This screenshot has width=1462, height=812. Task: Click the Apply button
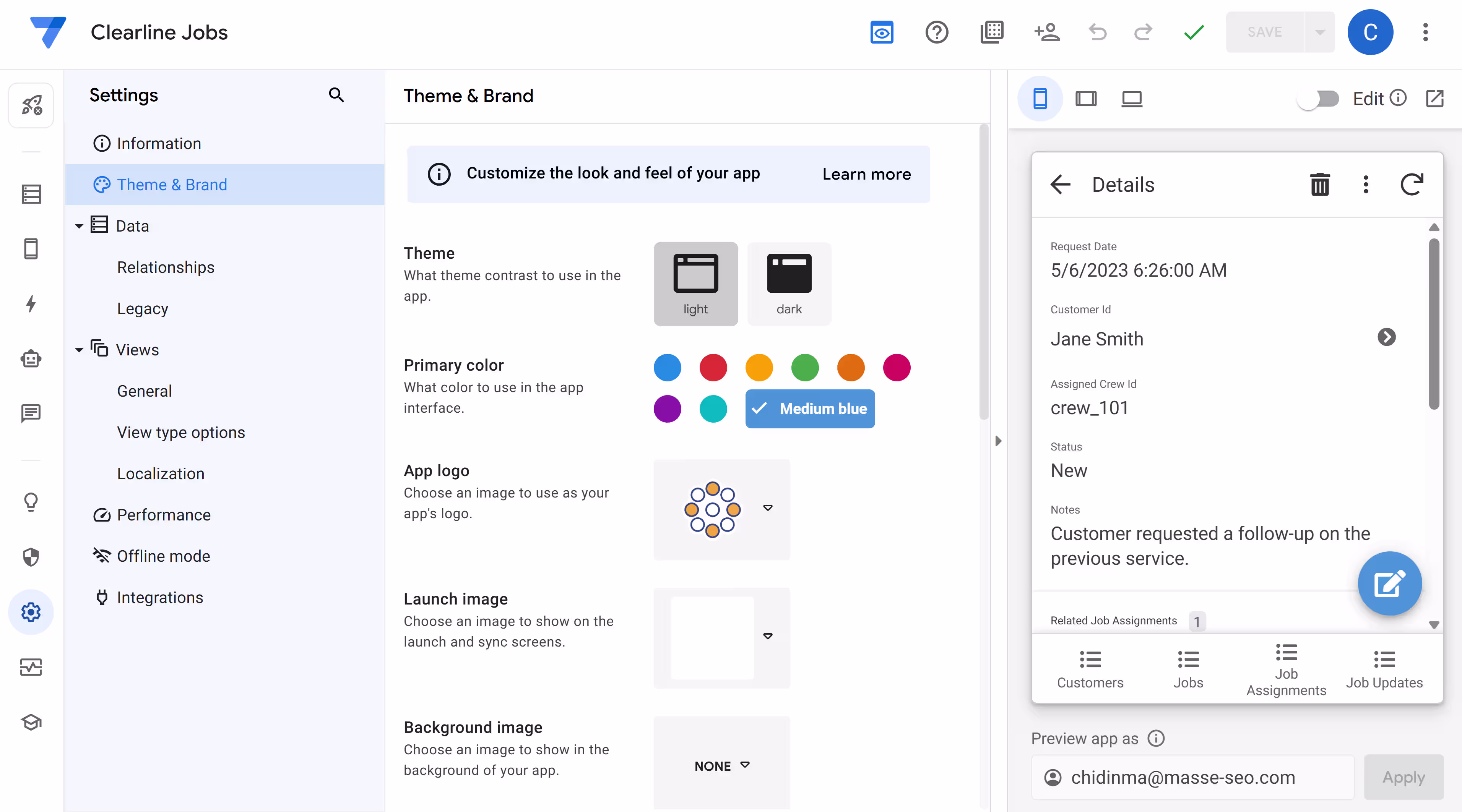click(x=1403, y=777)
